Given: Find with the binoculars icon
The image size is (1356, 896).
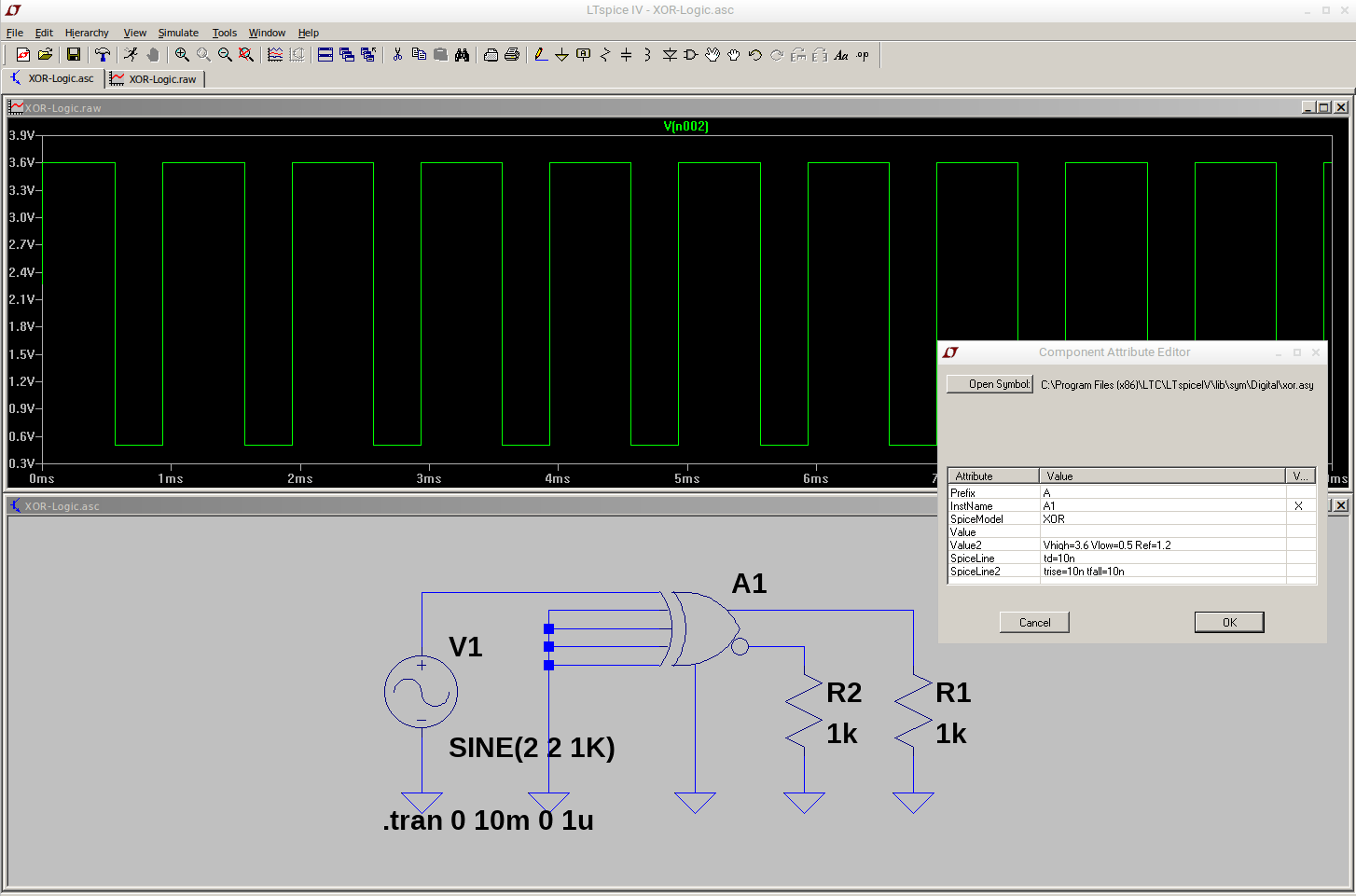Looking at the screenshot, I should [x=462, y=55].
